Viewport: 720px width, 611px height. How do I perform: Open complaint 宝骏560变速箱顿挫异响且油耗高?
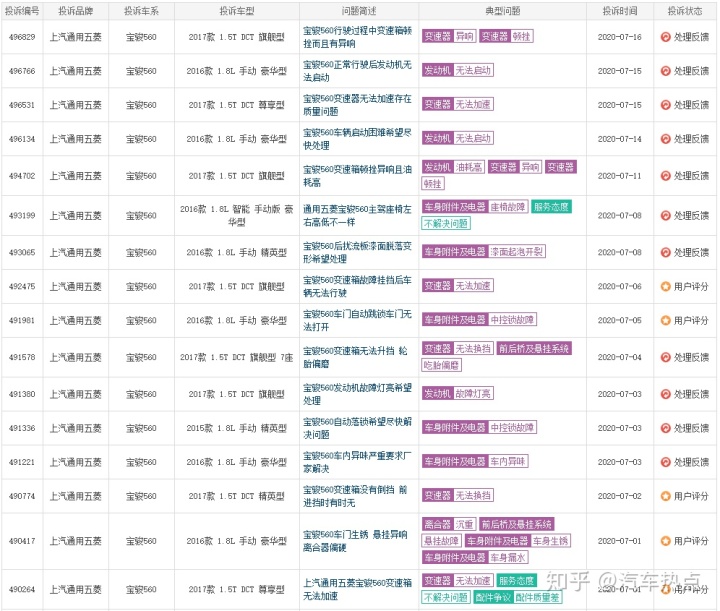tap(357, 176)
